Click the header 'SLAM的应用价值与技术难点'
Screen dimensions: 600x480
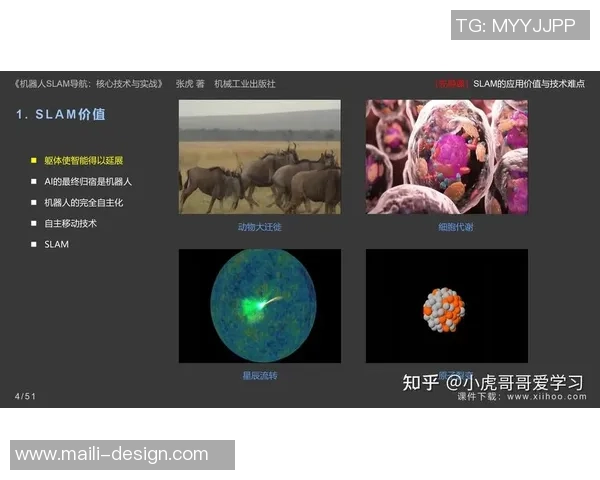click(x=529, y=83)
